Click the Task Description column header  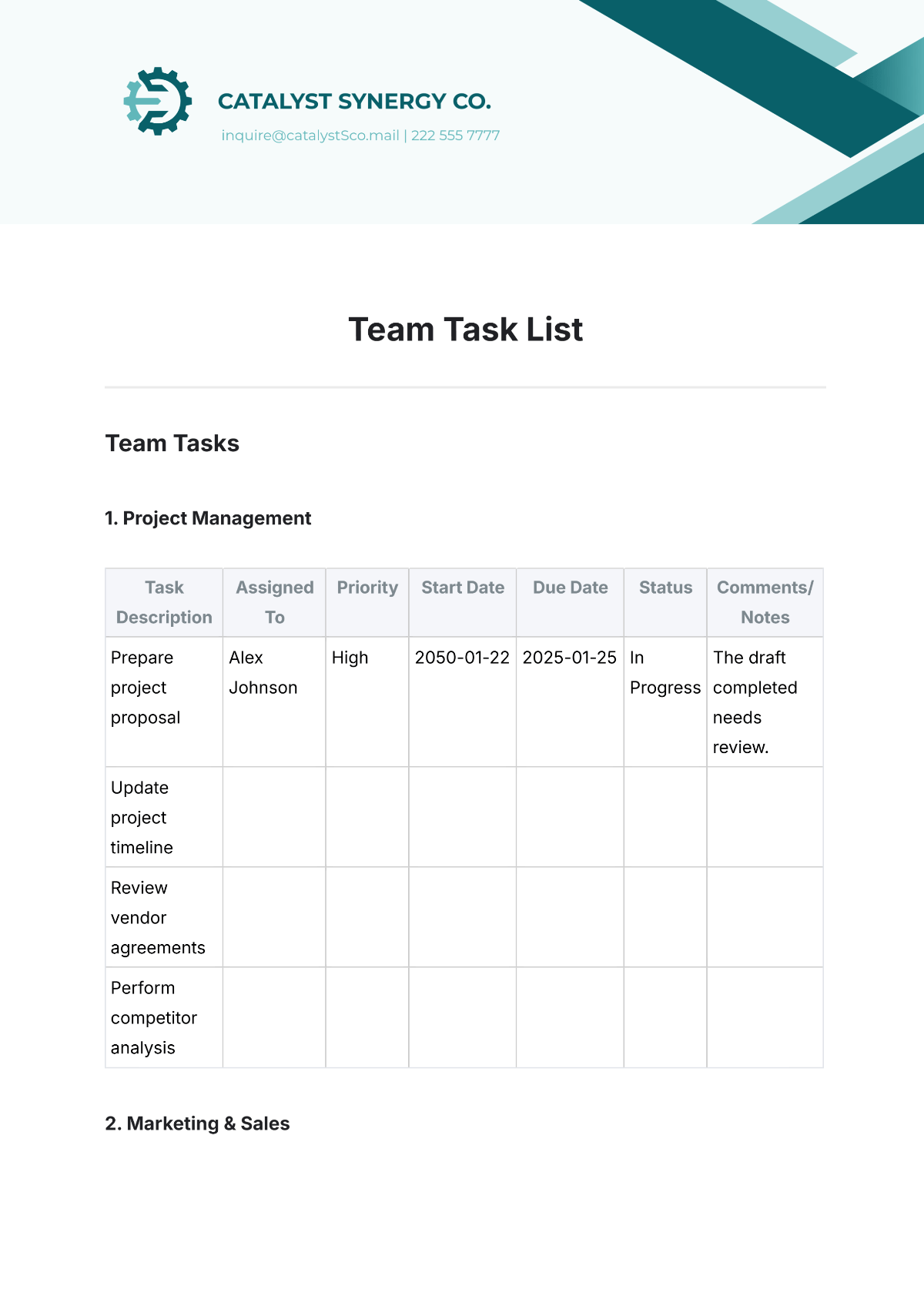164,602
